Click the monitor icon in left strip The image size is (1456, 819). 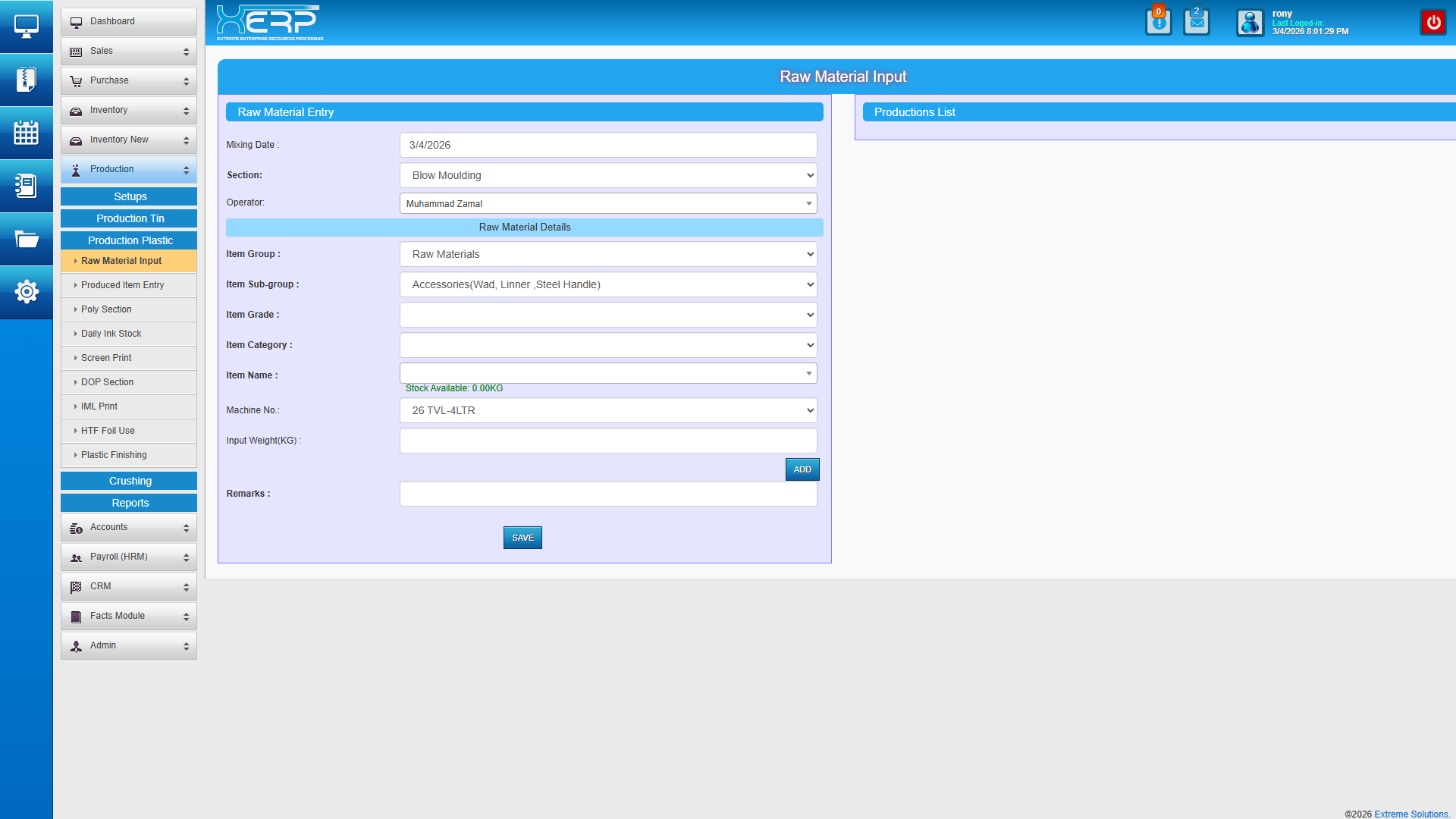(27, 27)
